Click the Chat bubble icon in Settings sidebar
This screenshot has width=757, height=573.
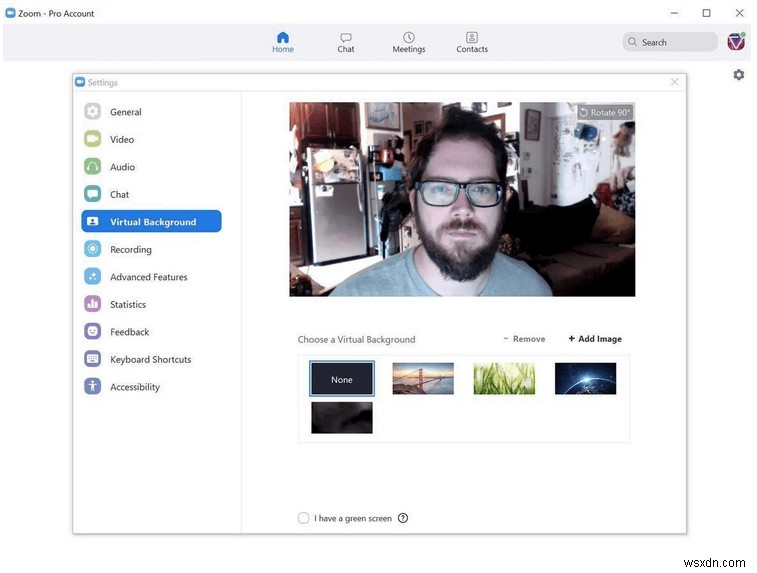[92, 194]
